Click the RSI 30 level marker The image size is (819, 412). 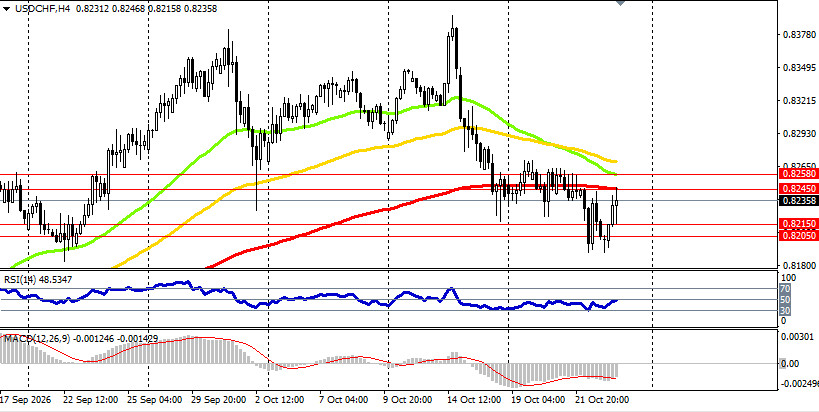pos(785,311)
